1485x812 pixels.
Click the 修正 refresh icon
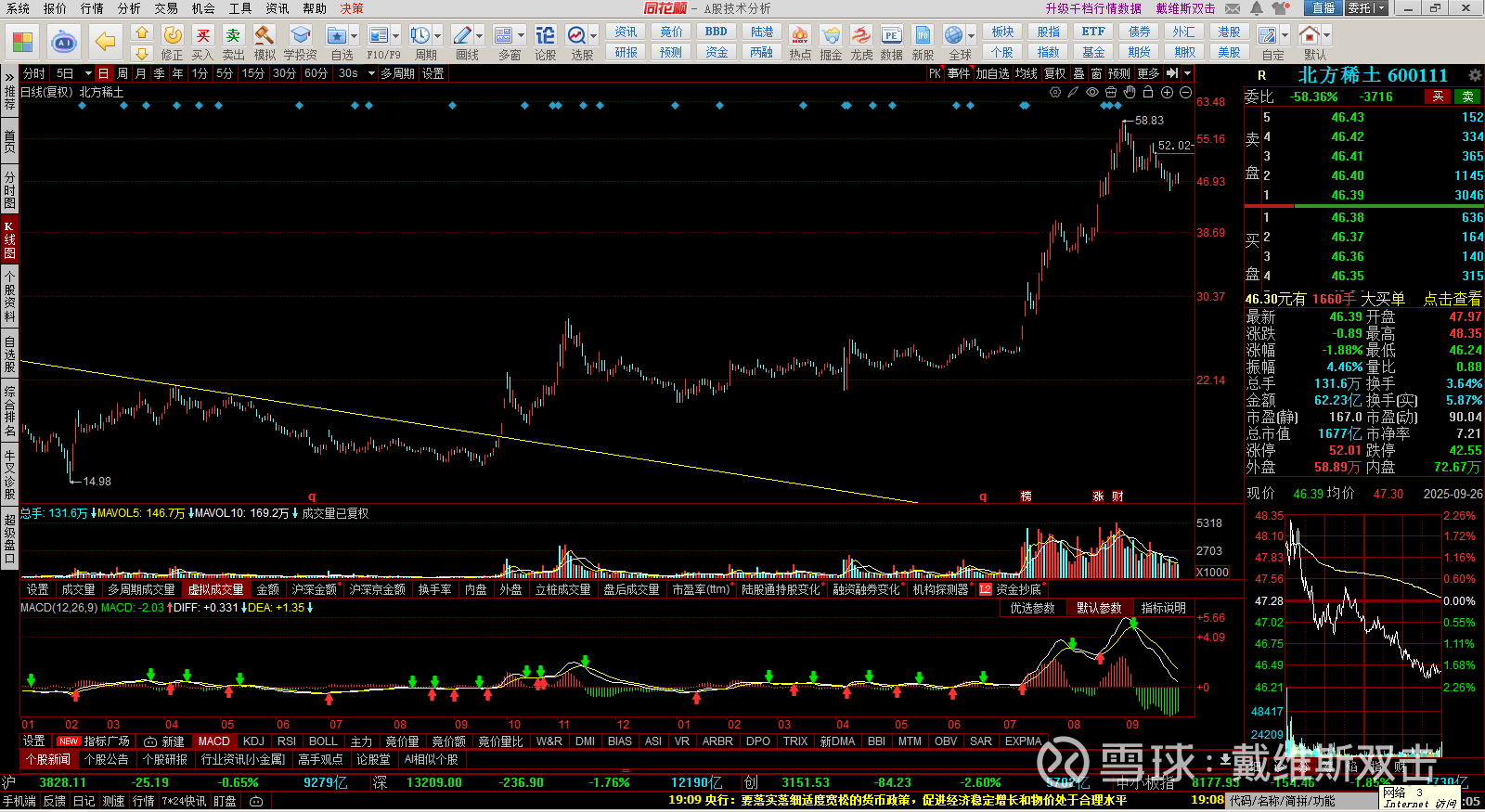[x=173, y=35]
